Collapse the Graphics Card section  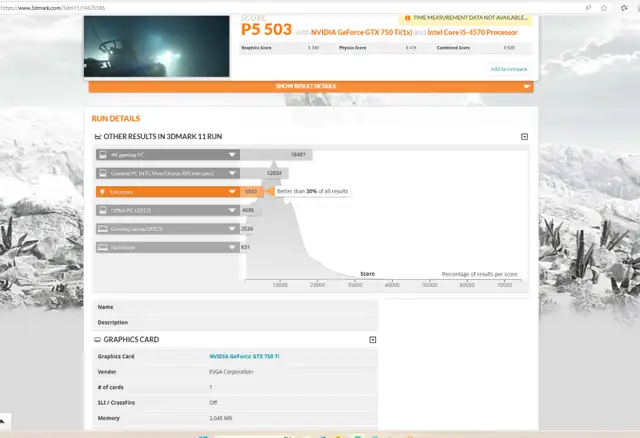click(372, 340)
